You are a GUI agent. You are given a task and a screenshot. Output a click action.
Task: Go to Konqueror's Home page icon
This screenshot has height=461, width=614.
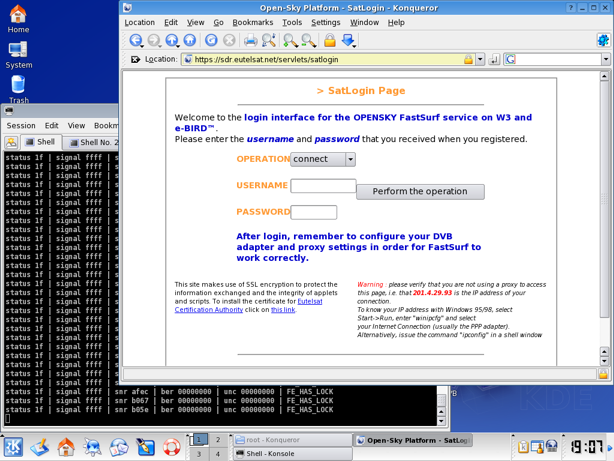[190, 40]
